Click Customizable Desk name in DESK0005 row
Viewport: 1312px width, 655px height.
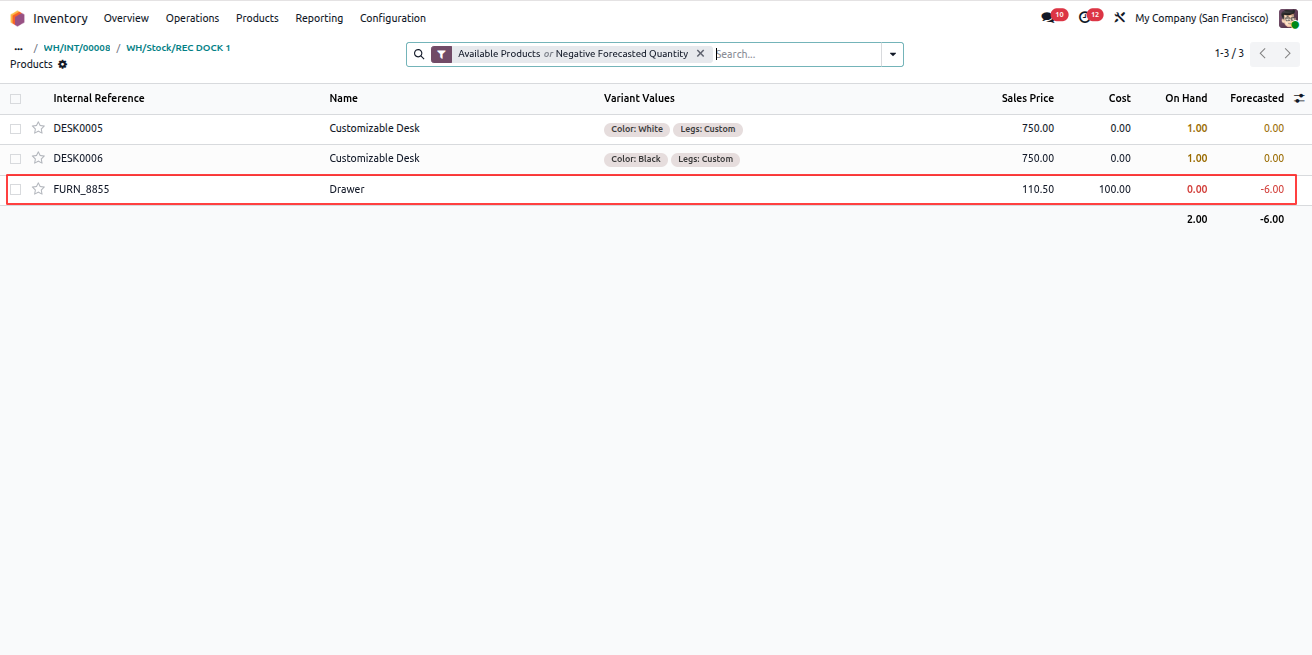[375, 128]
